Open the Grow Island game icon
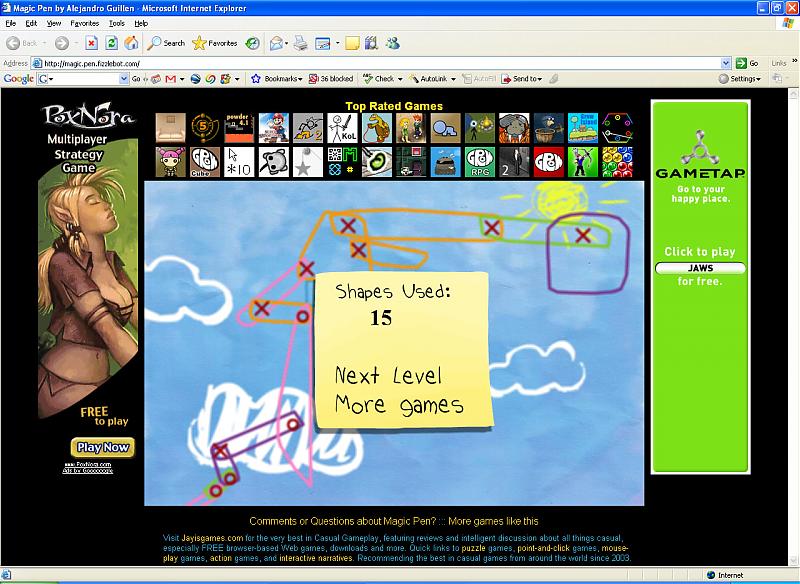This screenshot has width=800, height=584. [x=582, y=128]
